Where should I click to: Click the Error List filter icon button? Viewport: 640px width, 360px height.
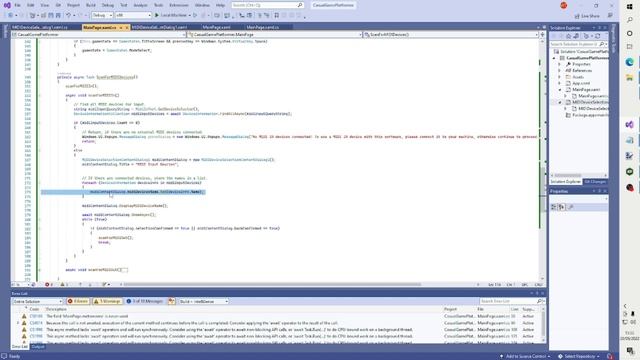coord(172,301)
